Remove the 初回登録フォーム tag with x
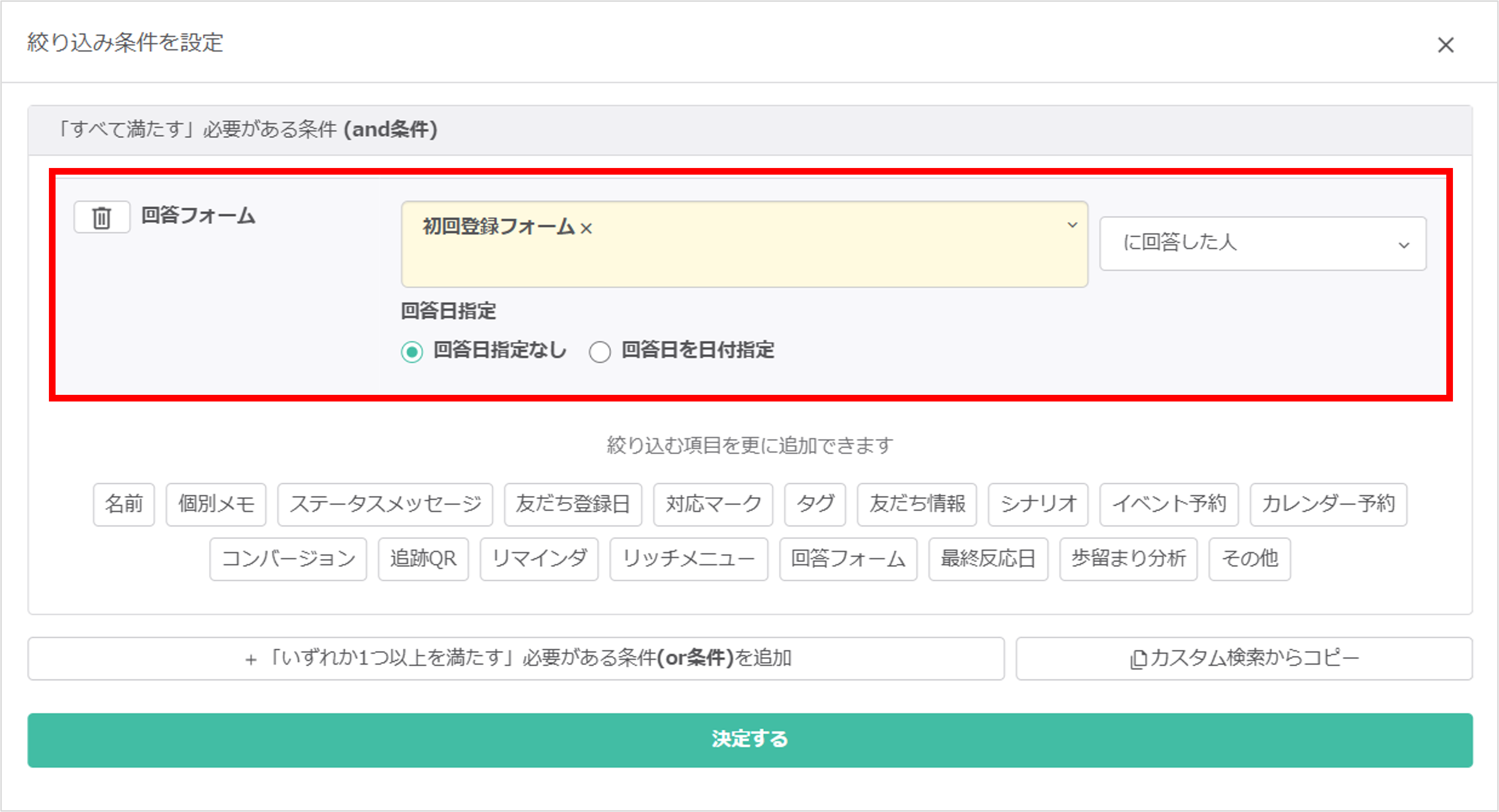 point(586,229)
